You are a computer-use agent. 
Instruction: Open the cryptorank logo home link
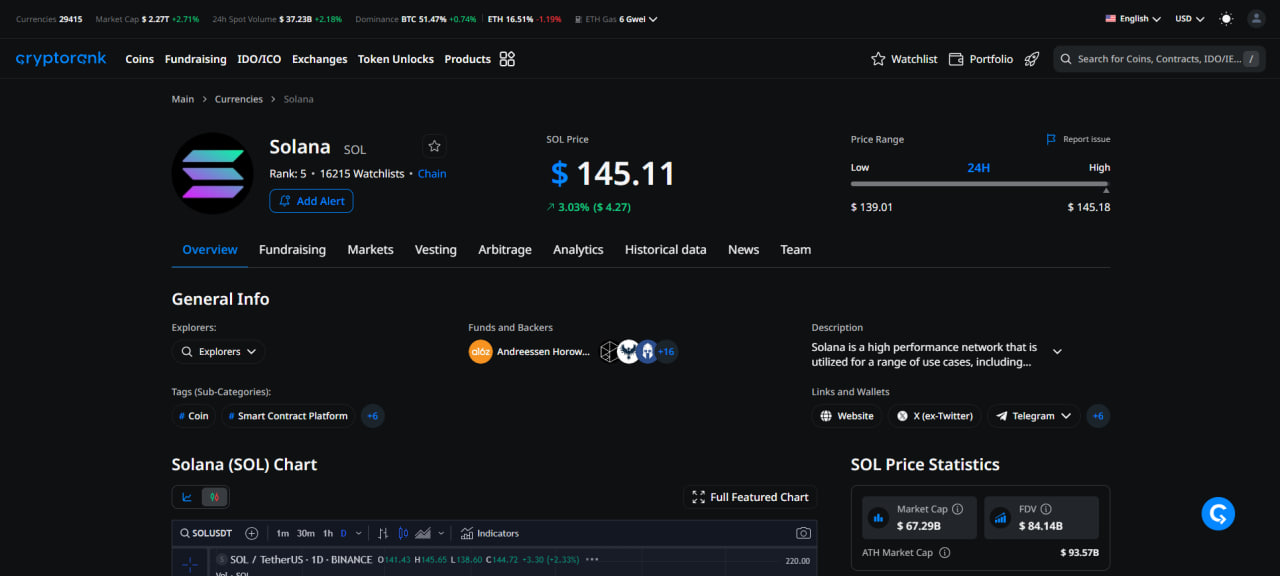click(x=61, y=59)
